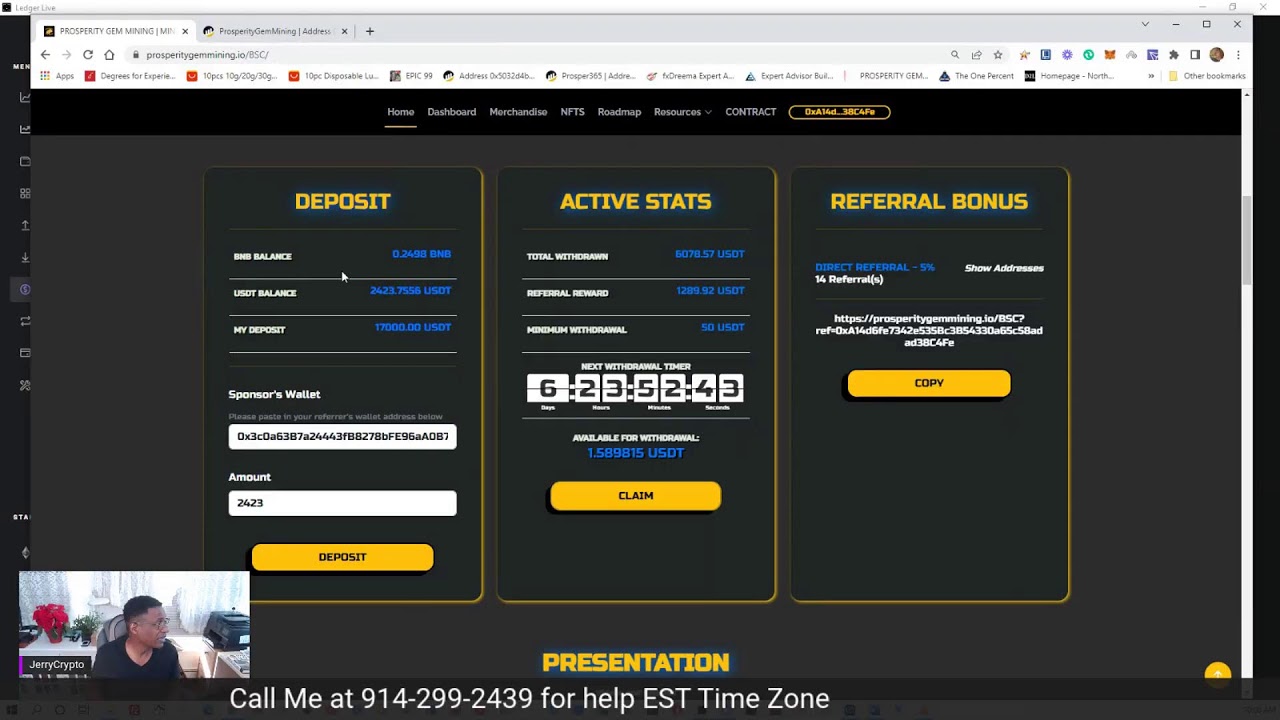Click the CLAIM button
This screenshot has height=720, width=1280.
click(x=635, y=496)
